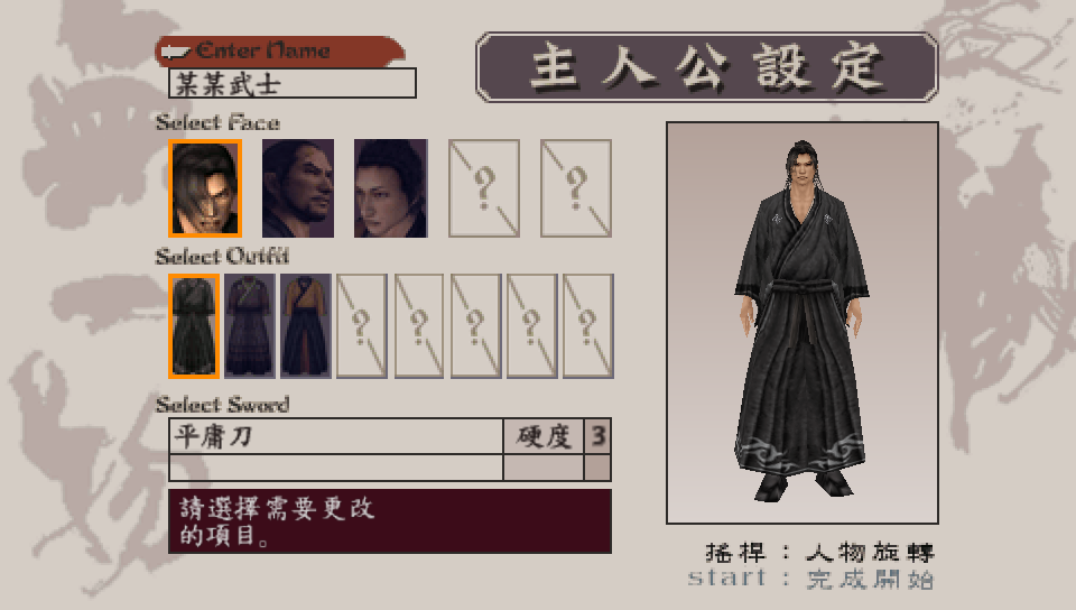Click the second locked outfit slot

click(x=419, y=326)
